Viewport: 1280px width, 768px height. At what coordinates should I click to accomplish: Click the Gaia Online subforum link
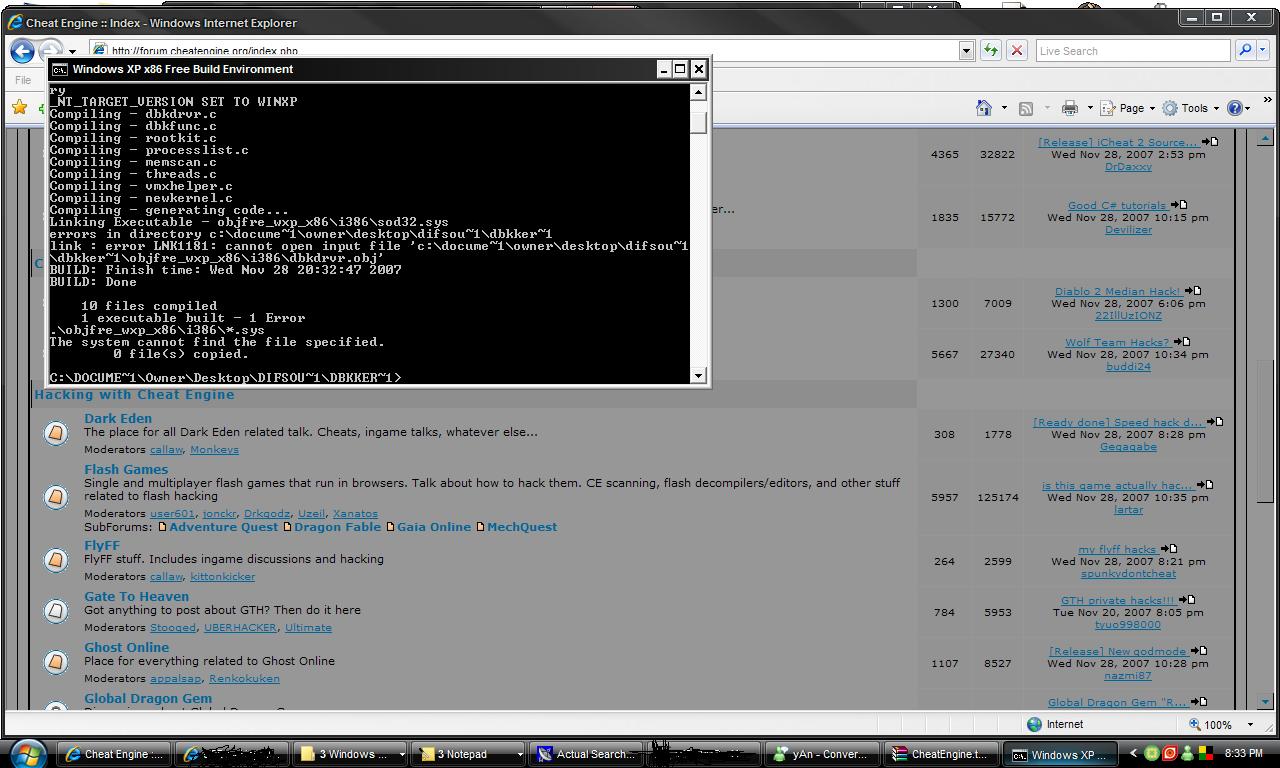coord(433,527)
